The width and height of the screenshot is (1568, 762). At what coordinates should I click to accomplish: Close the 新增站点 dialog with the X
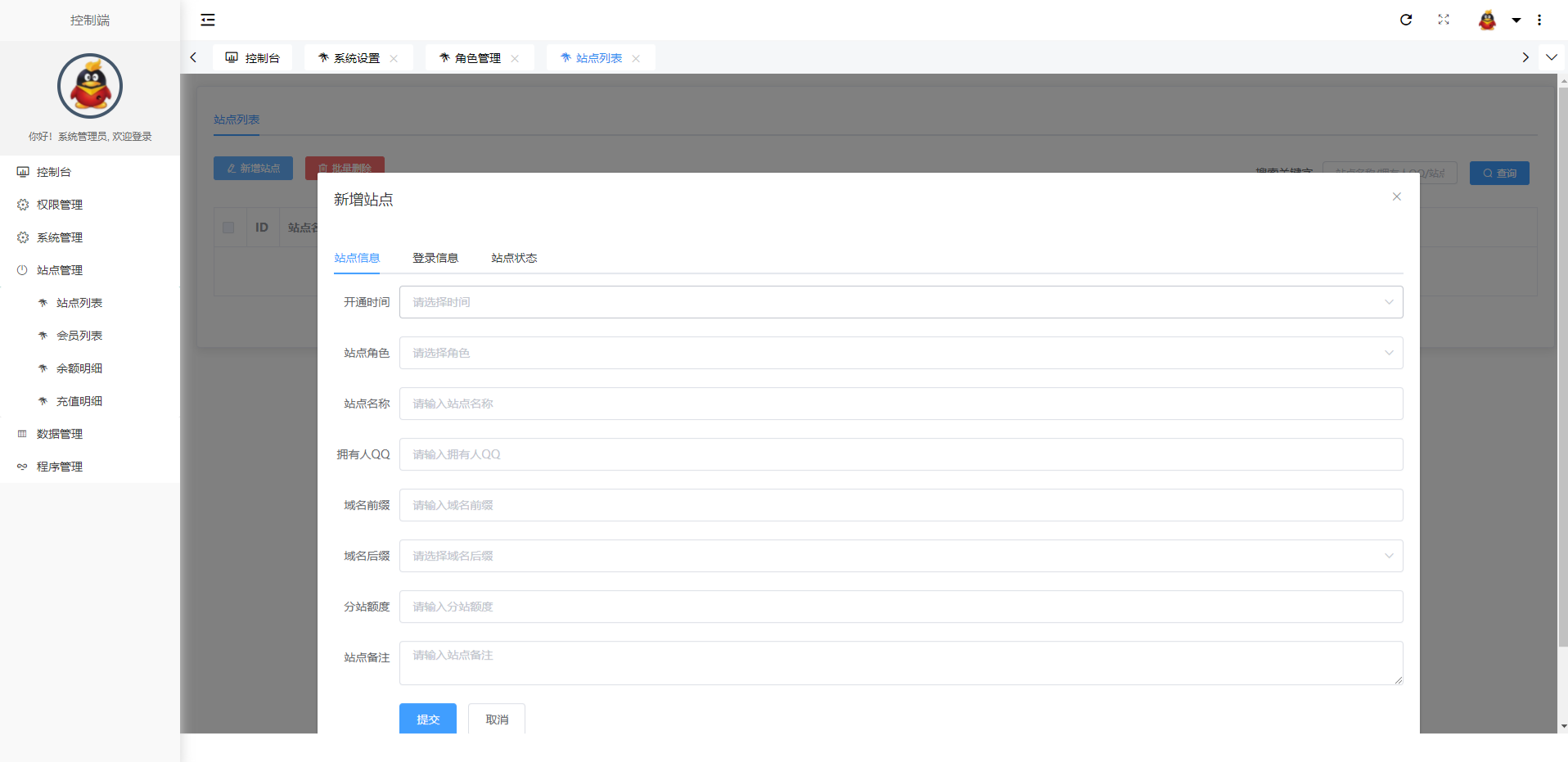point(1396,196)
